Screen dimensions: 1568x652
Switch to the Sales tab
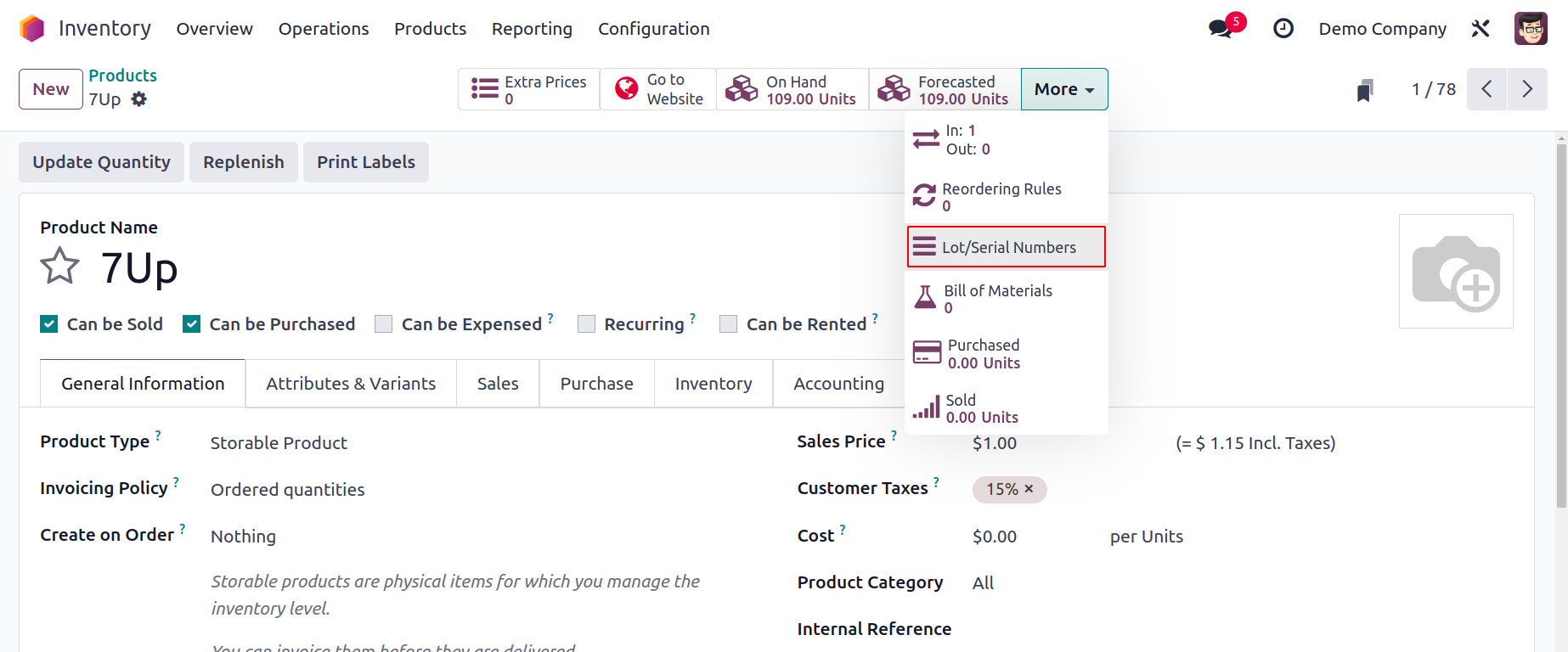(x=498, y=384)
